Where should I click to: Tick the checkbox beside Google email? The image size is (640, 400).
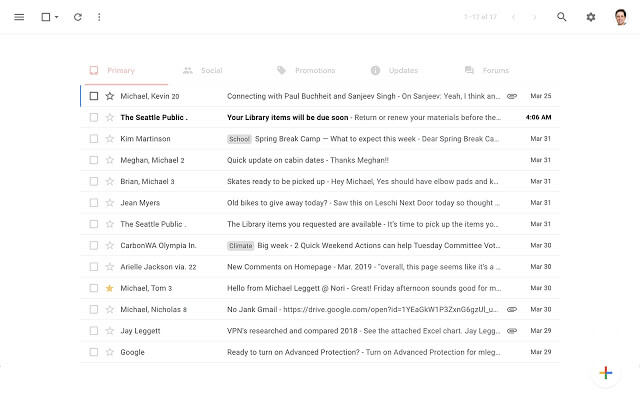point(94,352)
